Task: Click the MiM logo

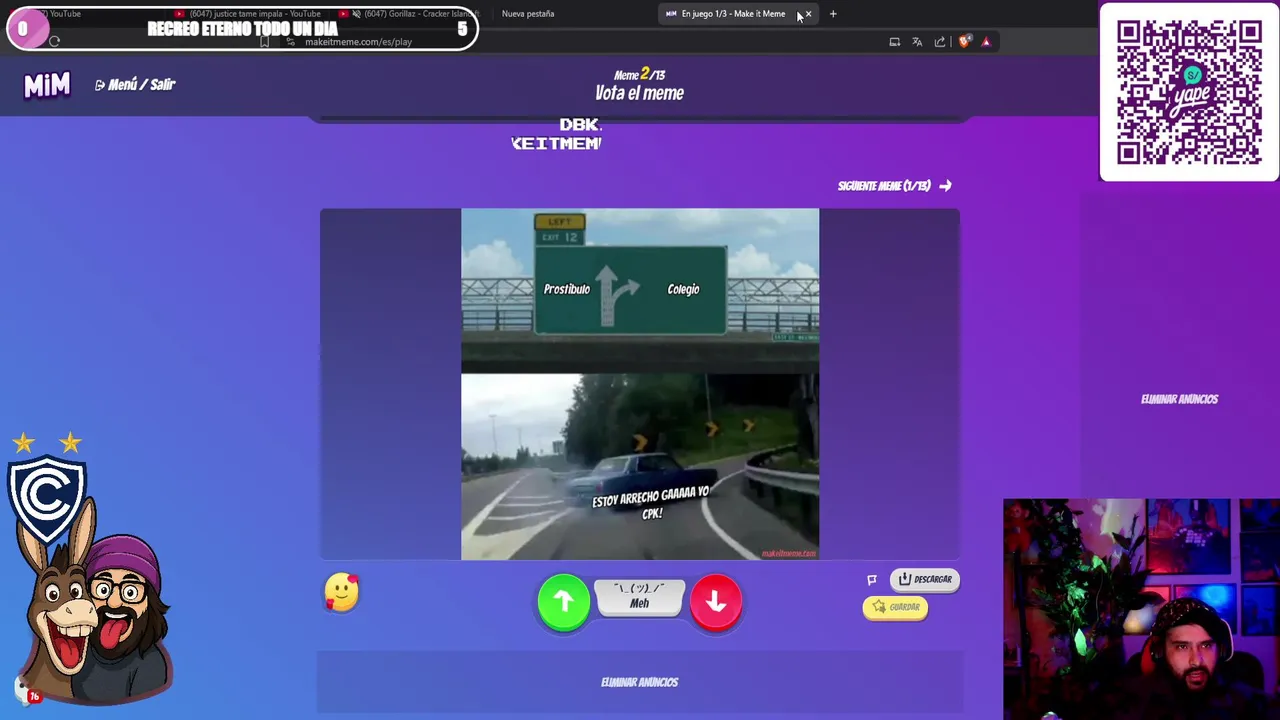Action: tap(47, 85)
